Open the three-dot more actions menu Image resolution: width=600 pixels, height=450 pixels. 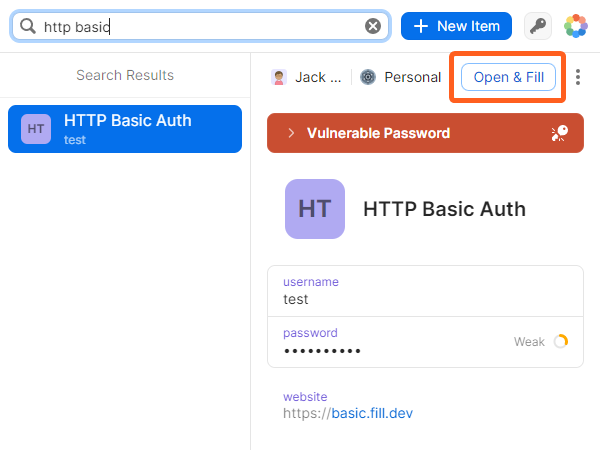578,77
